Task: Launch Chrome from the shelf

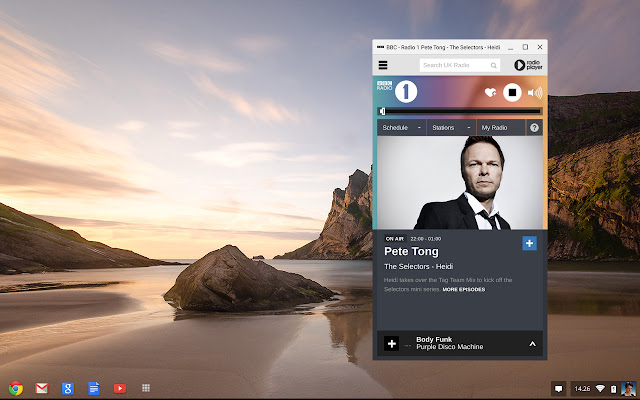Action: (16, 388)
